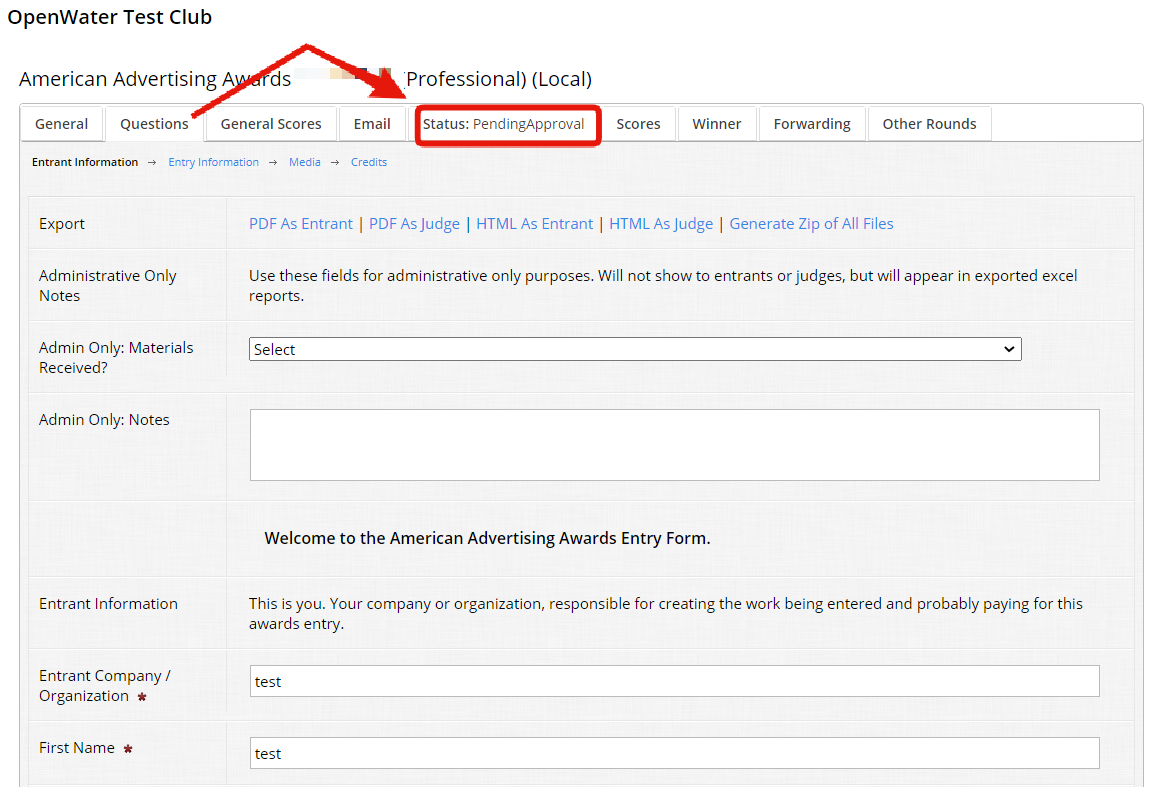Click the First Name input field
This screenshot has height=787, width=1160.
675,753
